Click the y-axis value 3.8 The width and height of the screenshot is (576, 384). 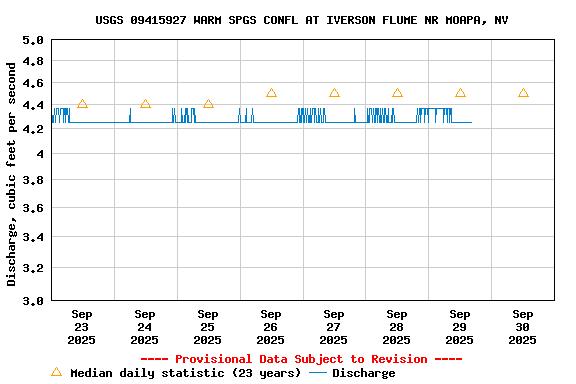[x=33, y=180]
